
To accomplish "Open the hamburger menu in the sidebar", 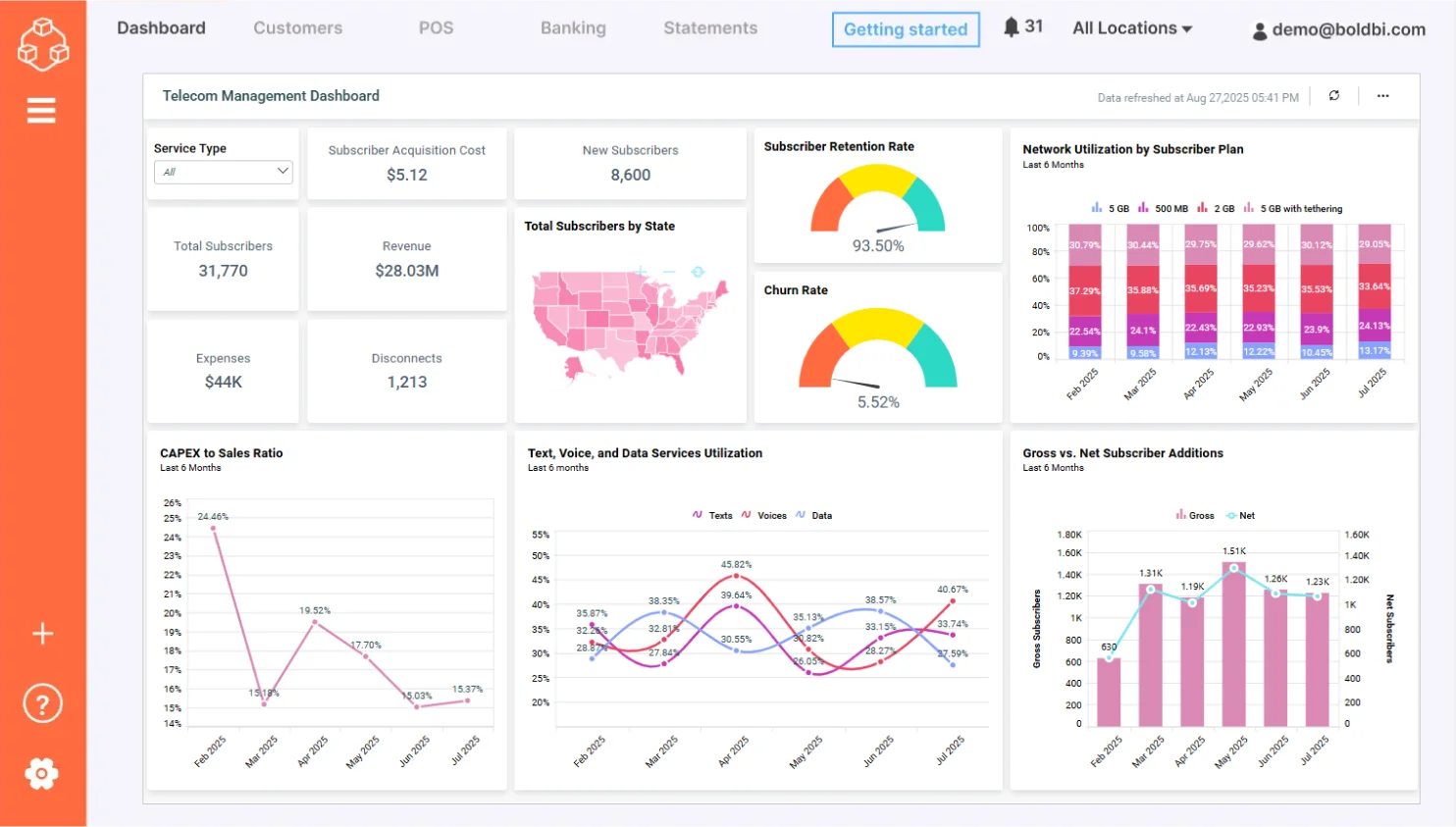I will [x=41, y=110].
